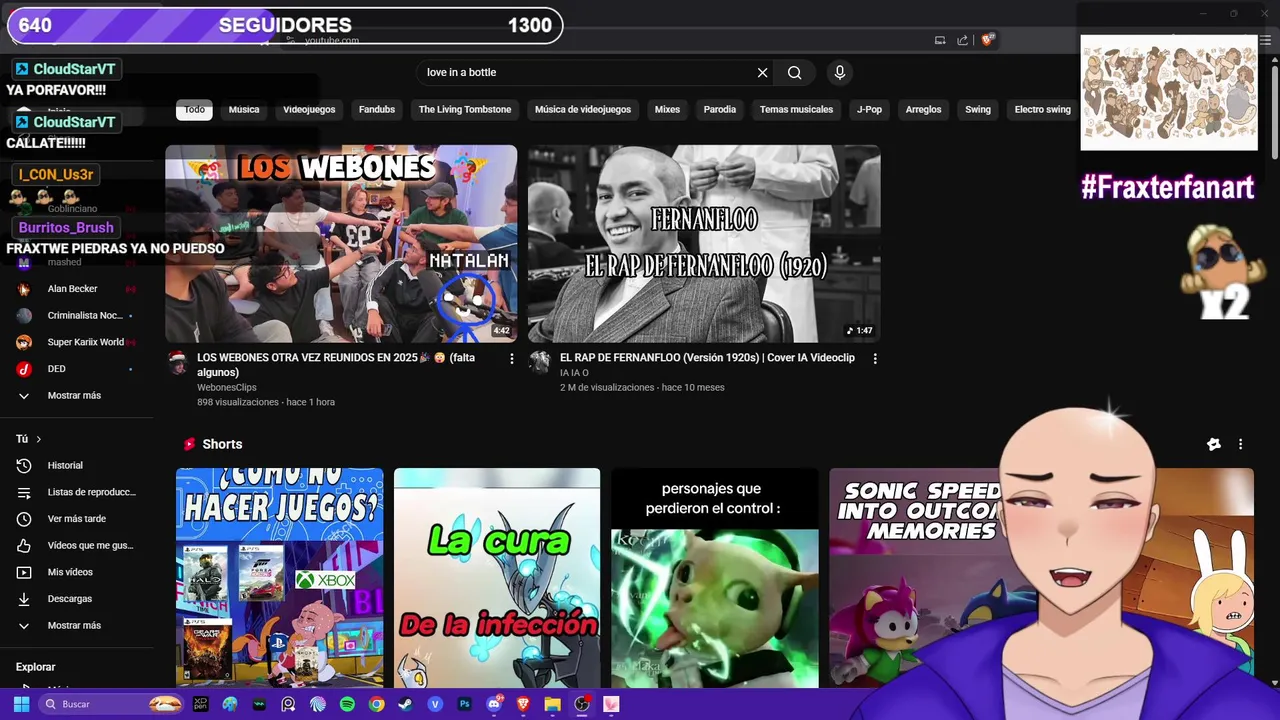
Task: Open Alan Becker subscription channel
Action: coord(77,289)
